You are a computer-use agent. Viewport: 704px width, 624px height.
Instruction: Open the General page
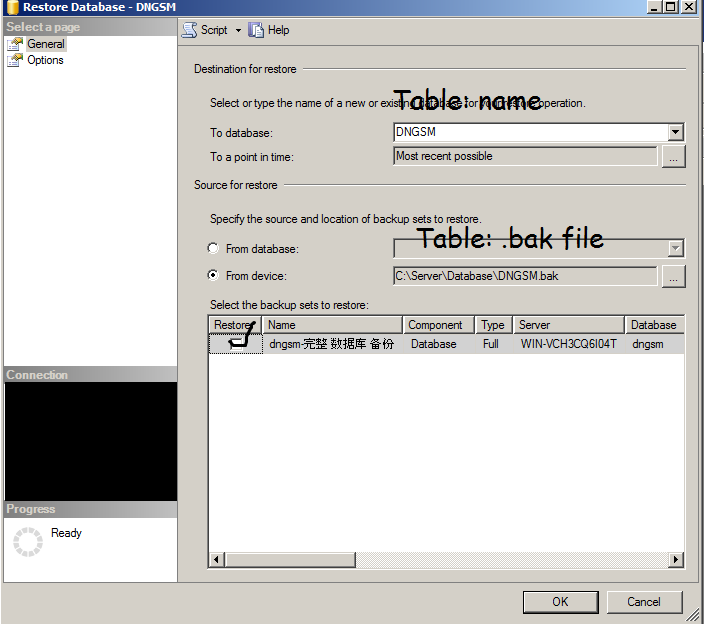tap(46, 44)
